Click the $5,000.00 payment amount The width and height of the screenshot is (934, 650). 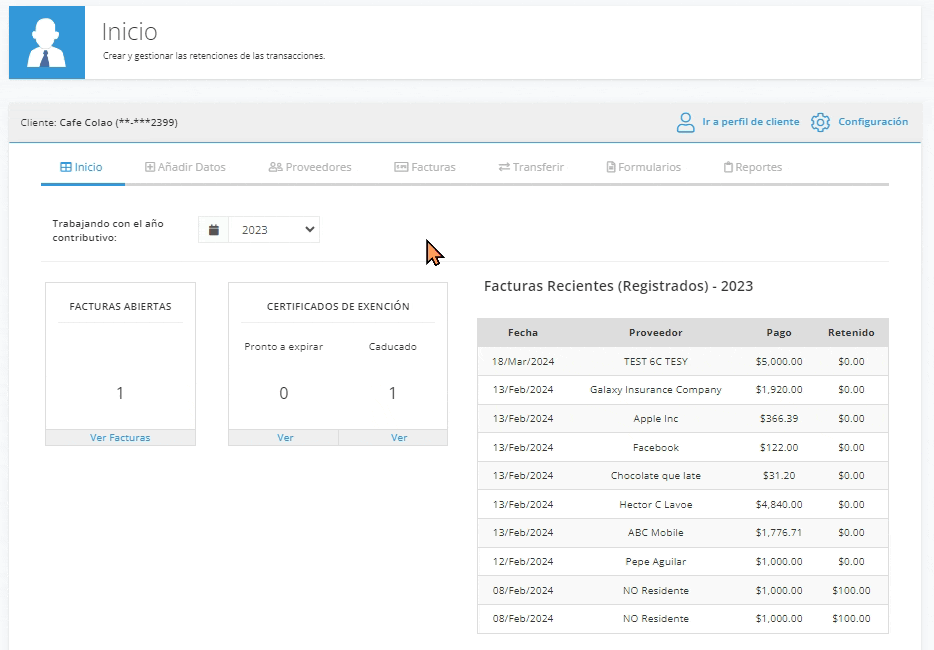(x=779, y=361)
